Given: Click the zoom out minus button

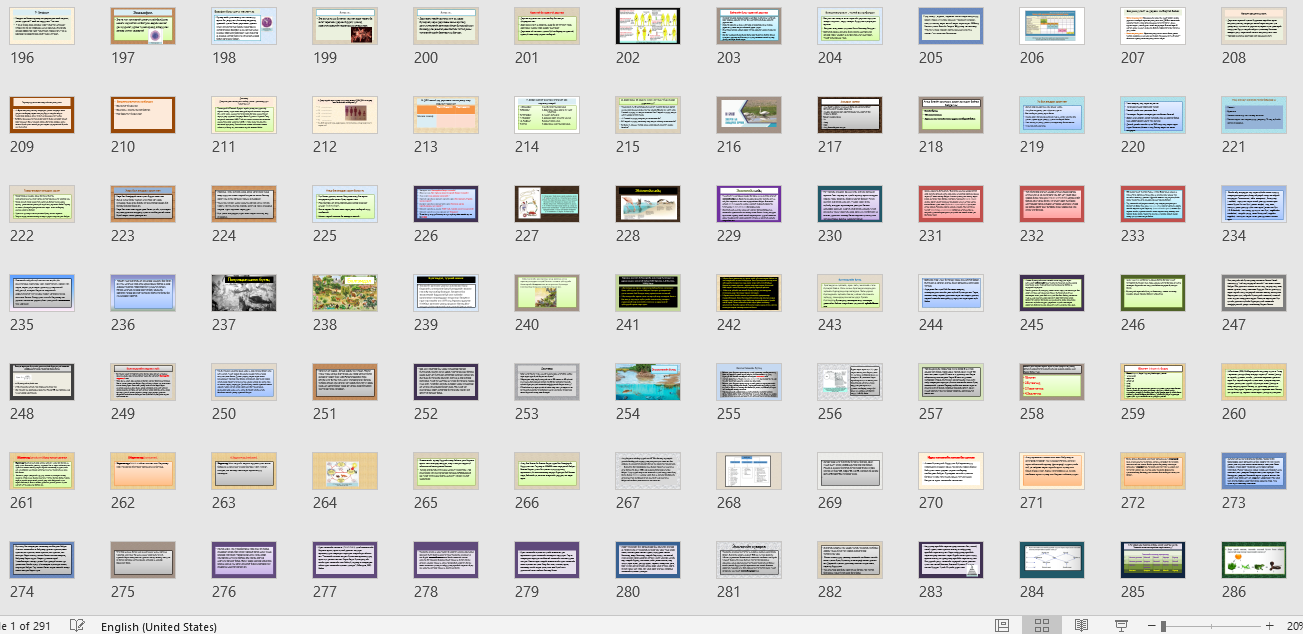Looking at the screenshot, I should [x=1152, y=626].
